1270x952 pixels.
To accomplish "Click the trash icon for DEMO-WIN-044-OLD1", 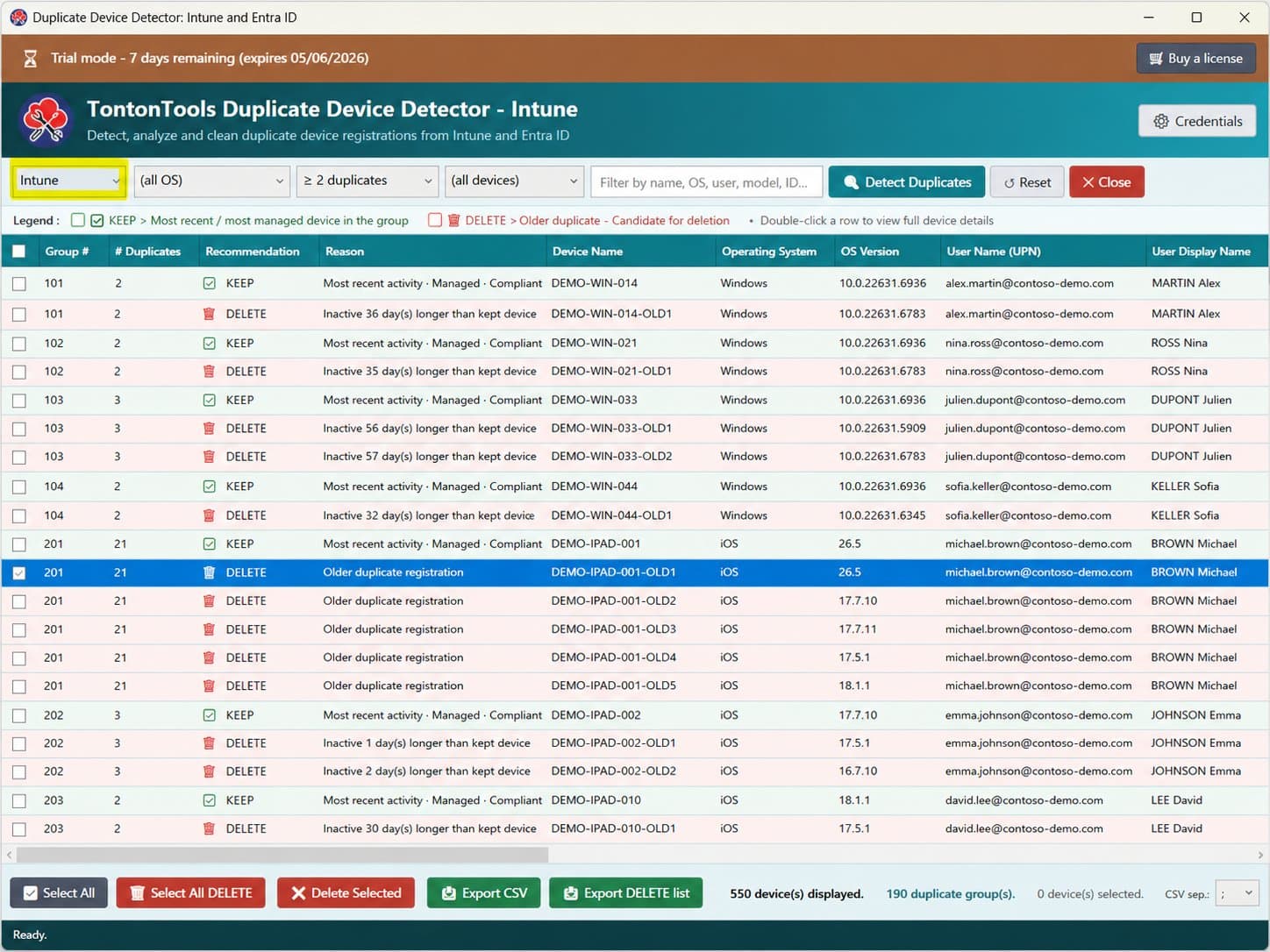I will tap(209, 515).
